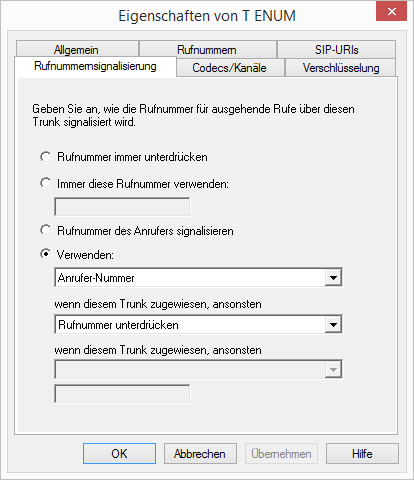Select the Verwenden radio button

(x=46, y=254)
